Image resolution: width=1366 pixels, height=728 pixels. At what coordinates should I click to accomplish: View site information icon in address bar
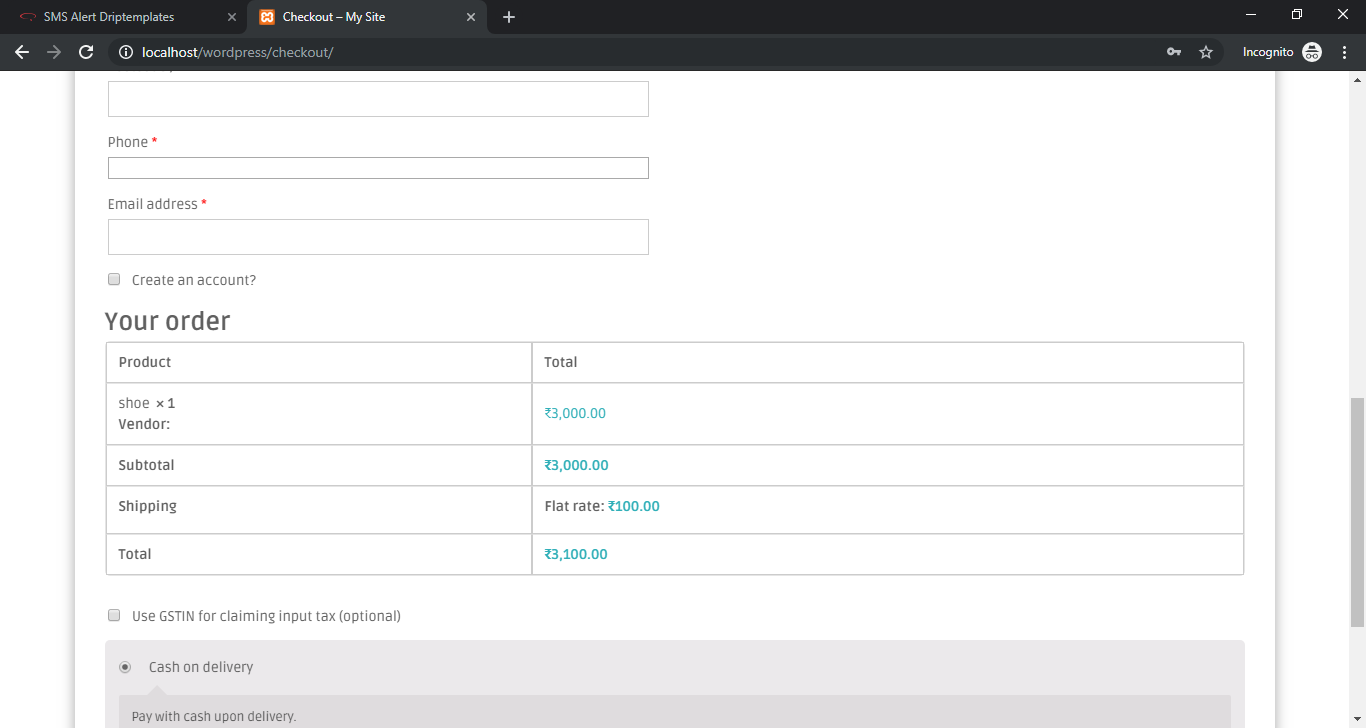tap(125, 52)
